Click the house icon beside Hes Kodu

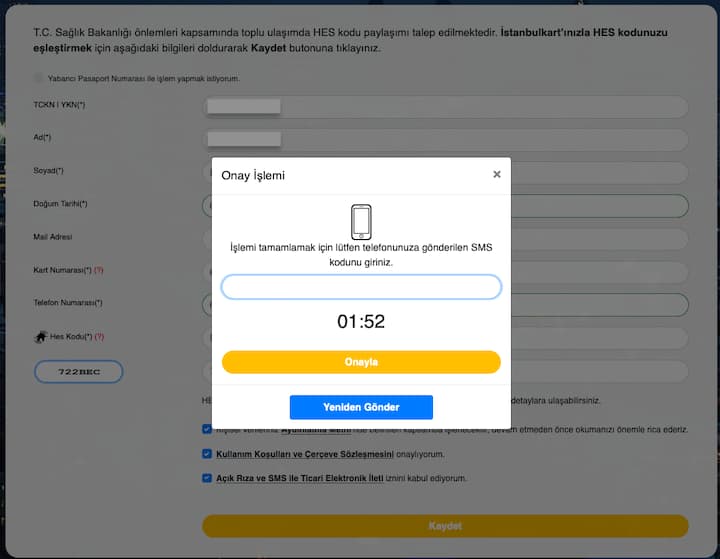40,337
